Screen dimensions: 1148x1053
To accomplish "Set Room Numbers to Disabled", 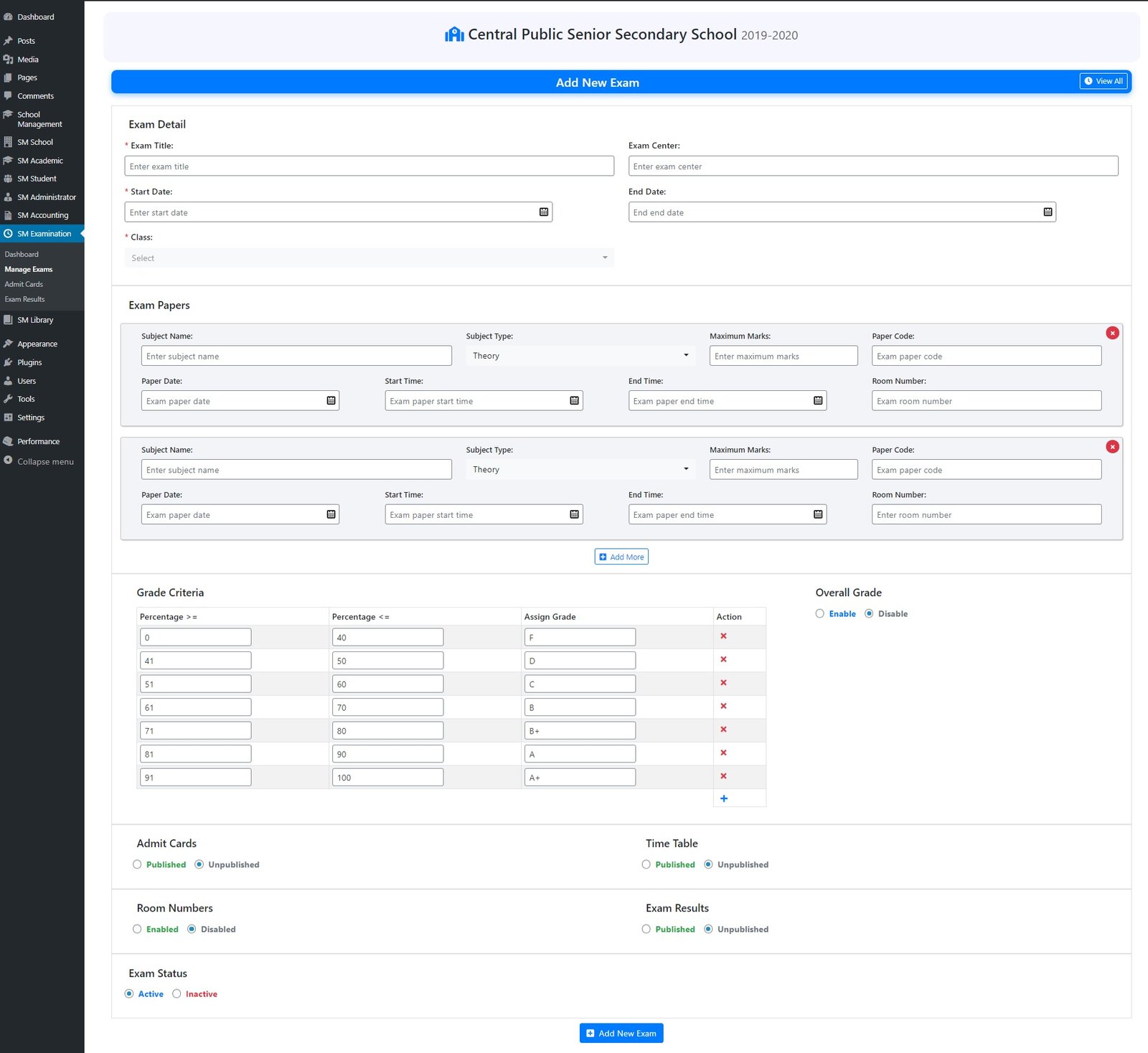I will pyautogui.click(x=192, y=929).
